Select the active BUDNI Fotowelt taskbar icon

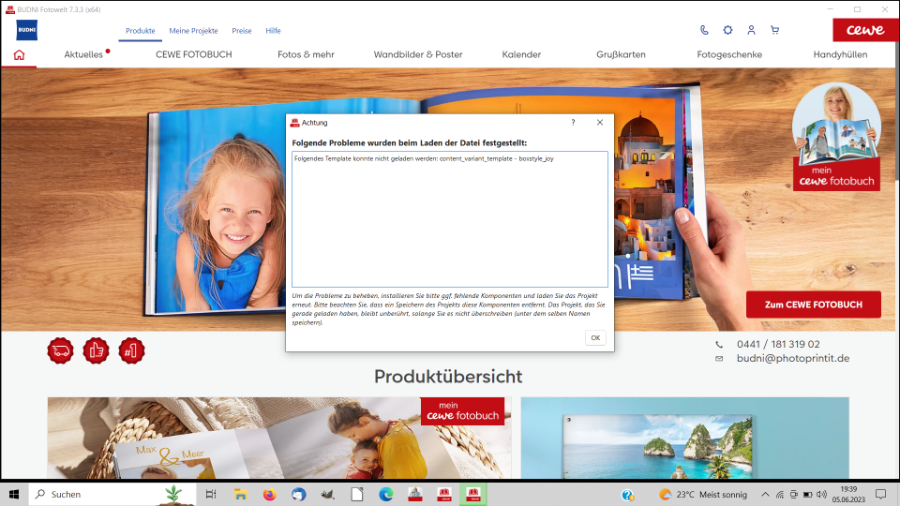(473, 494)
